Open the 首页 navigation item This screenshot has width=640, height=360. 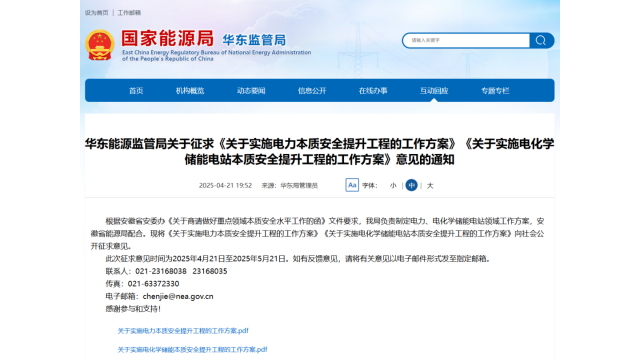click(136, 91)
